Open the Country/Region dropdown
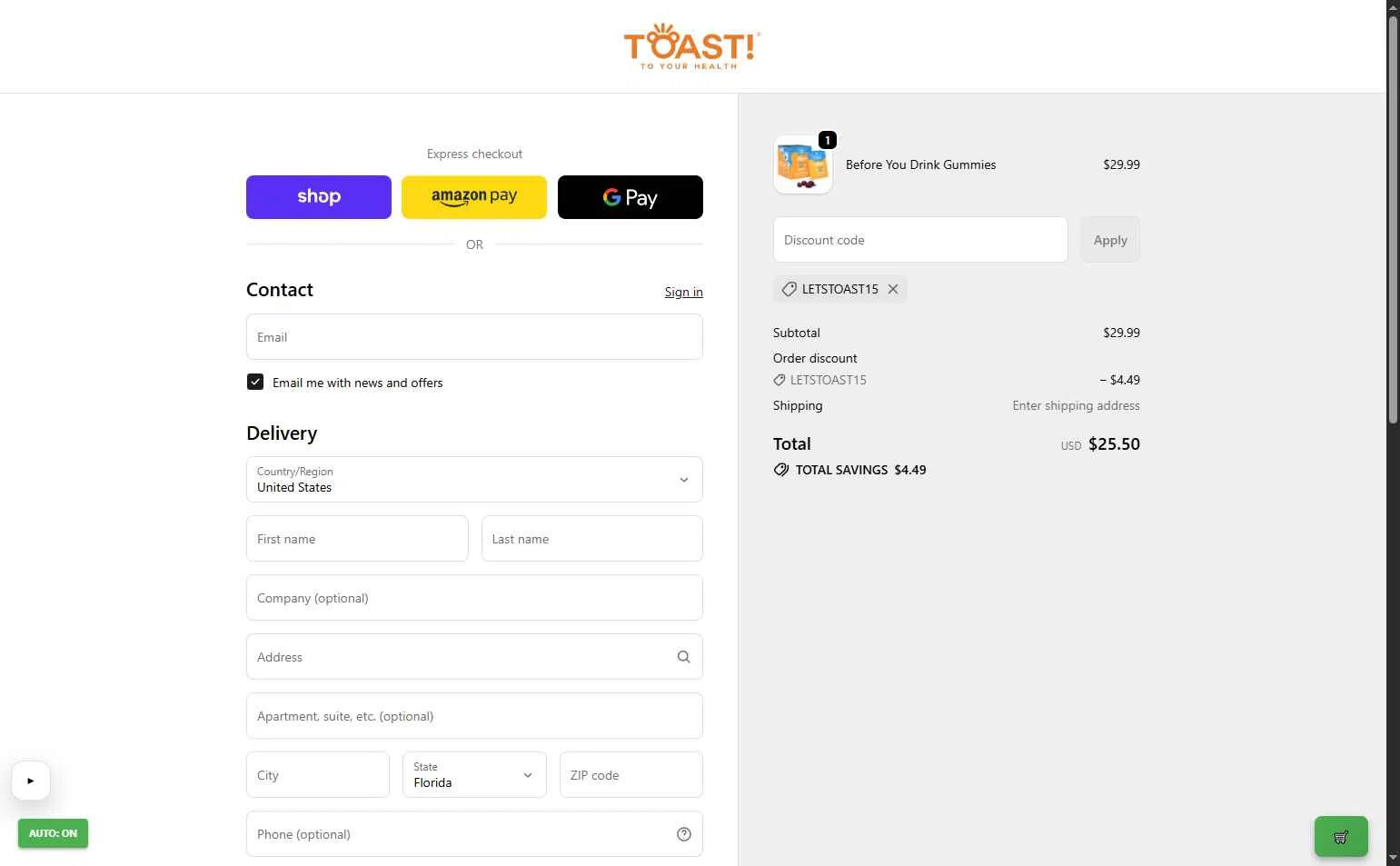 [474, 480]
